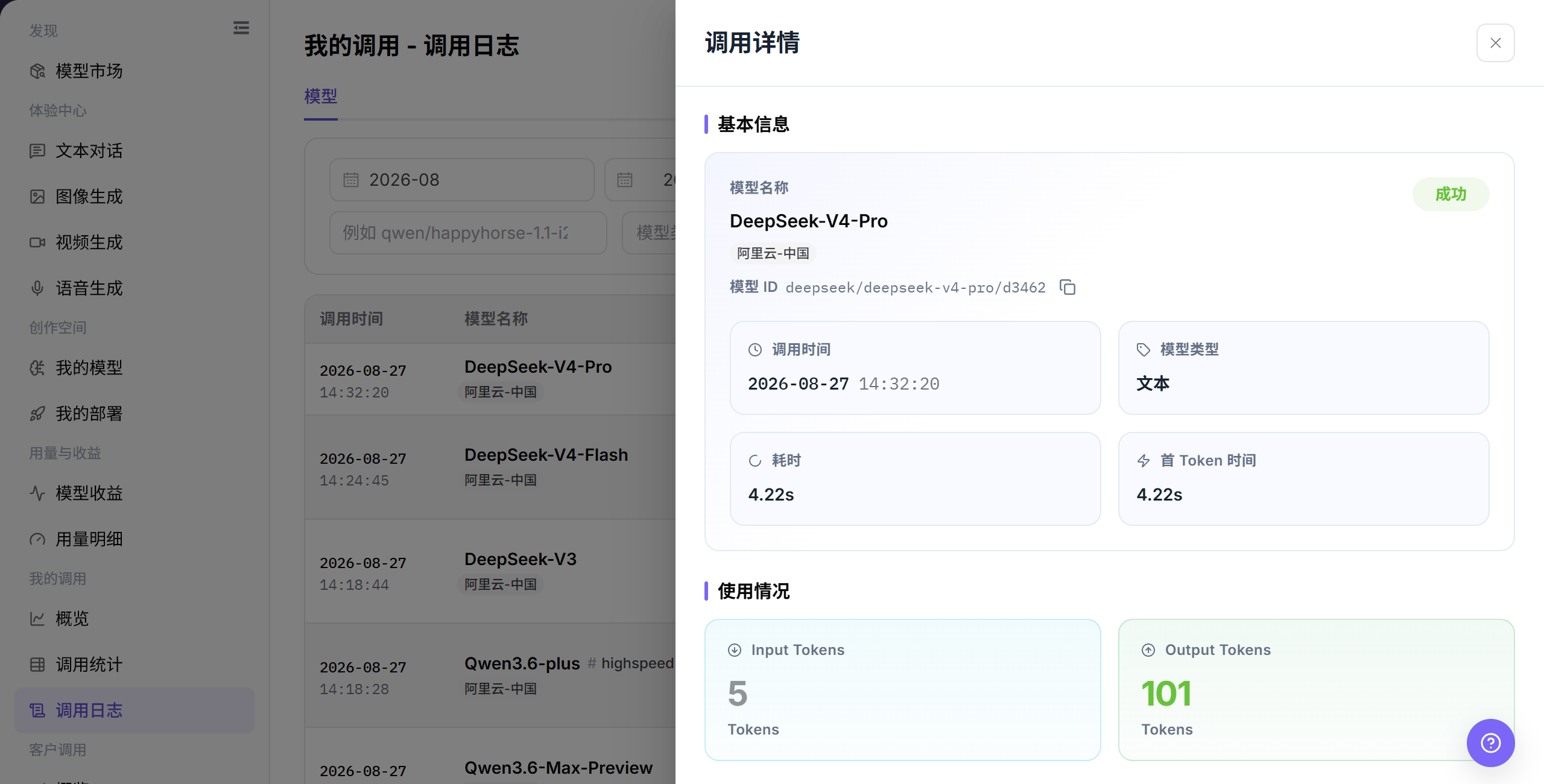Click the 文本 model type value
This screenshot has height=784, width=1544.
point(1153,384)
